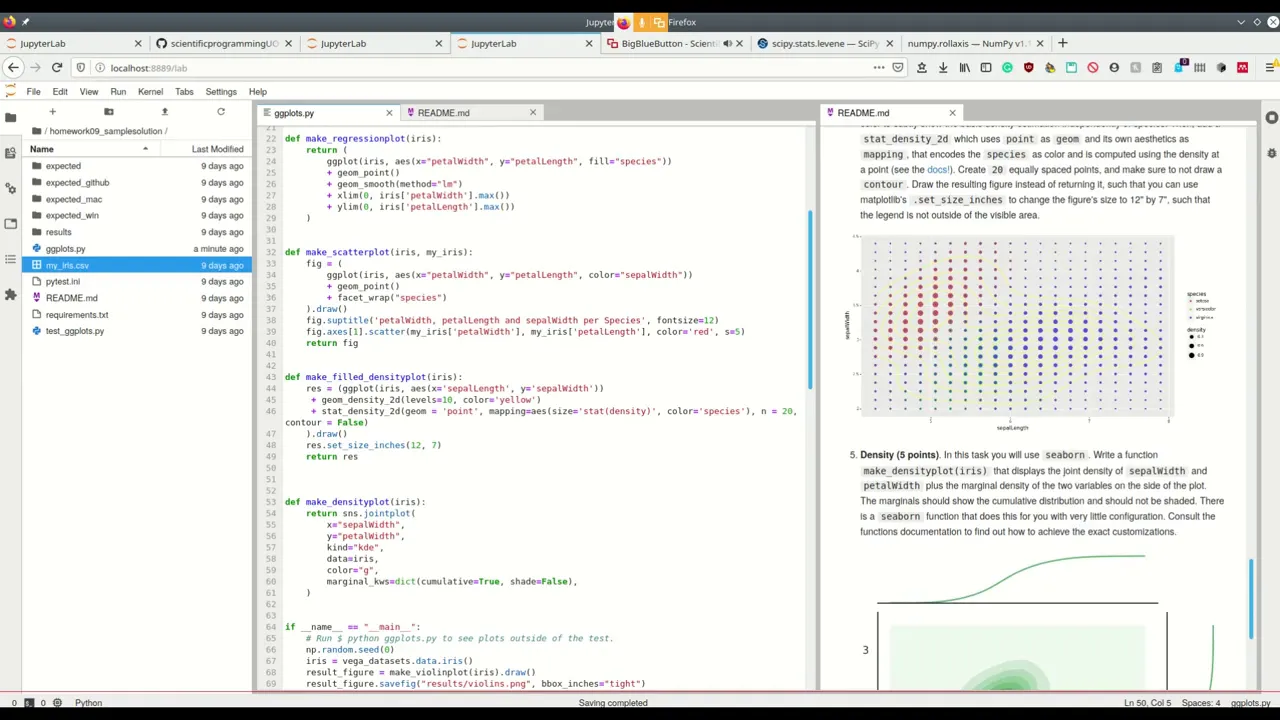
Task: Open the results folder
Action: tap(137, 232)
